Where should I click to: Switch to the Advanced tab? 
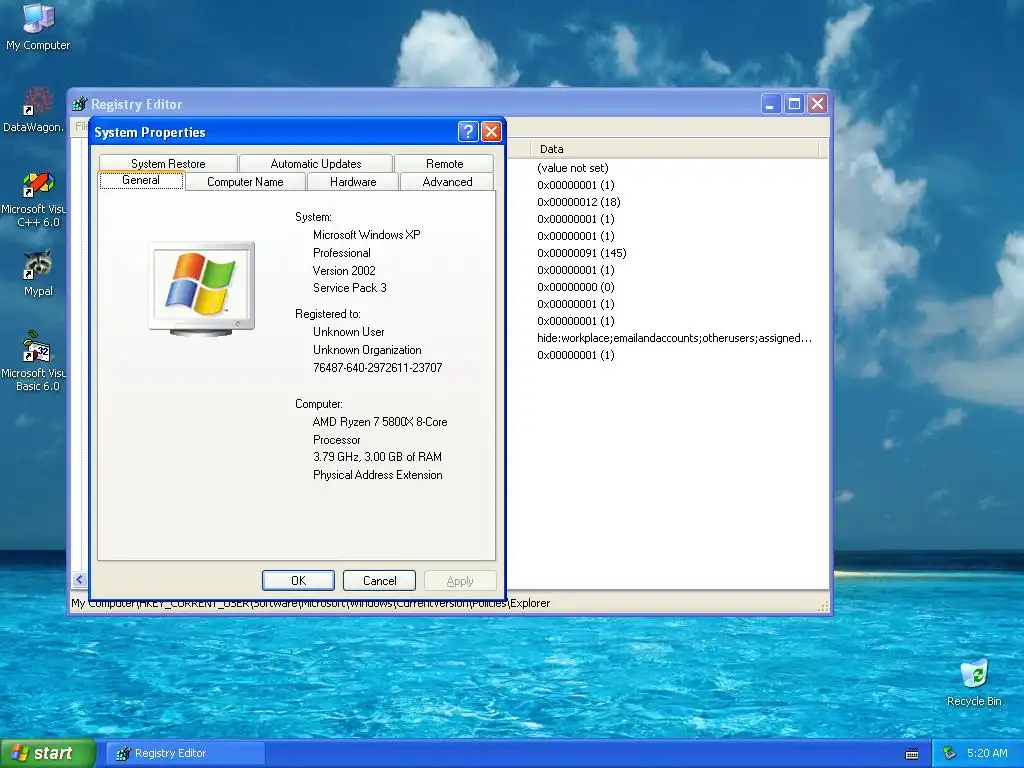[x=447, y=182]
